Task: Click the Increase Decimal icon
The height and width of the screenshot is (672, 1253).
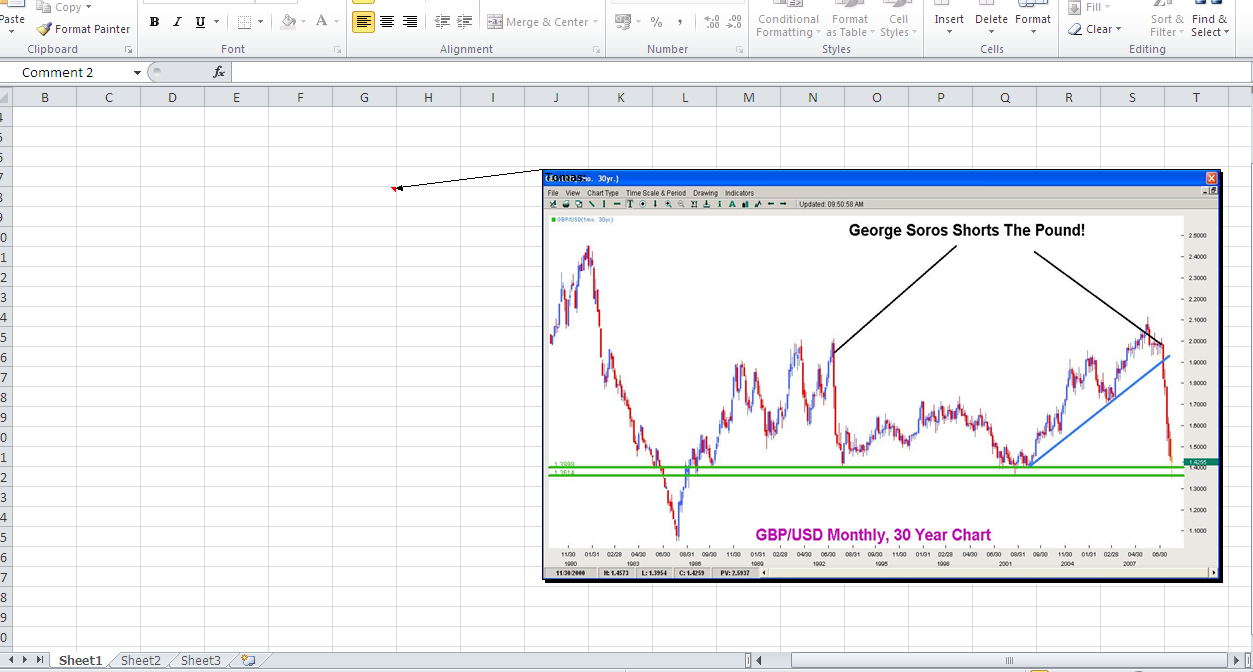Action: [x=711, y=21]
